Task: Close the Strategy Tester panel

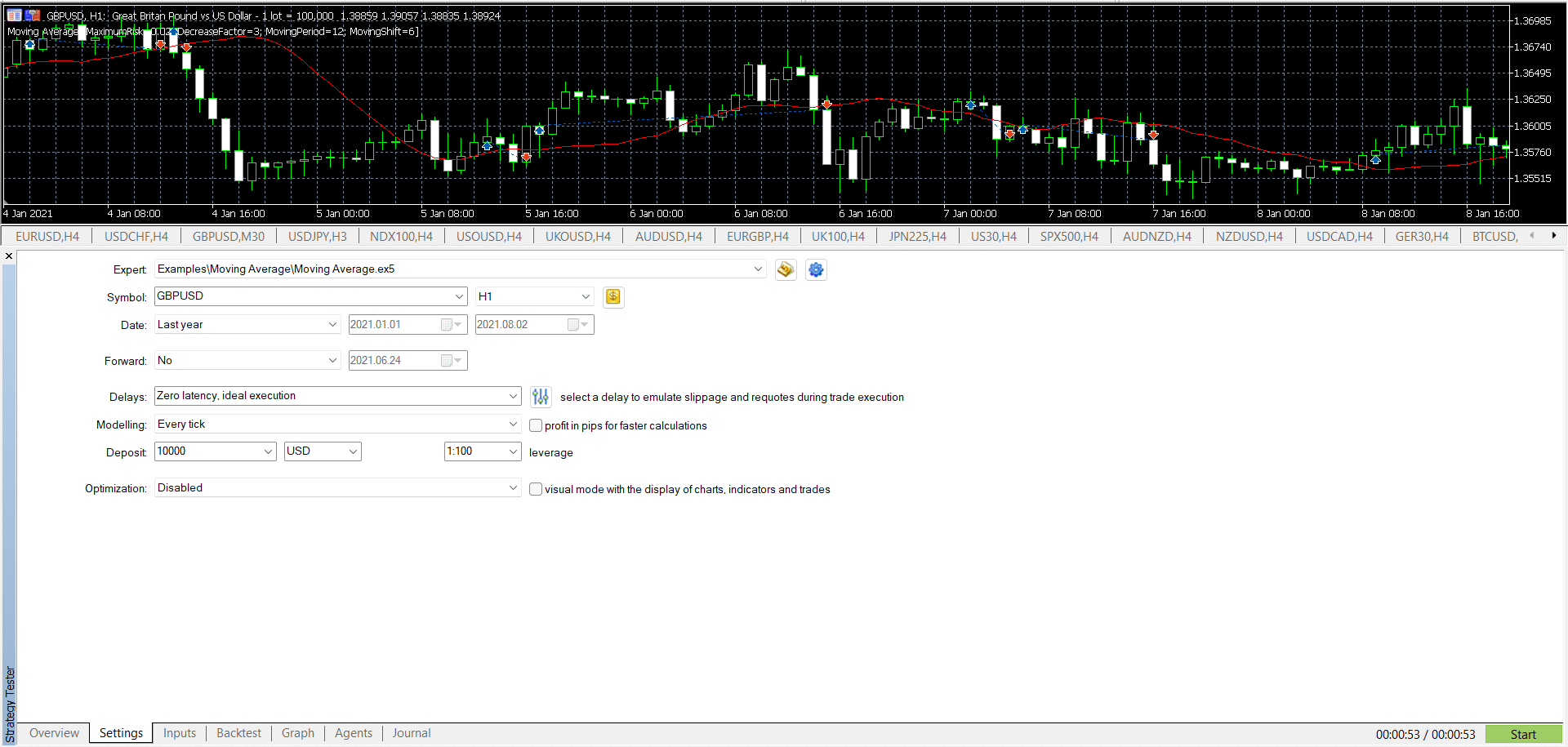Action: [9, 256]
